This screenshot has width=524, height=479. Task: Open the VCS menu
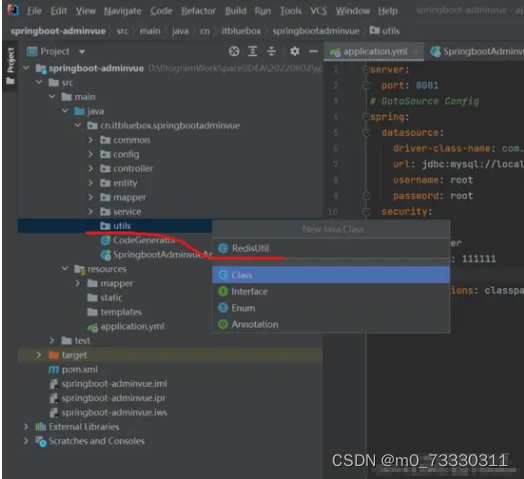coord(318,11)
